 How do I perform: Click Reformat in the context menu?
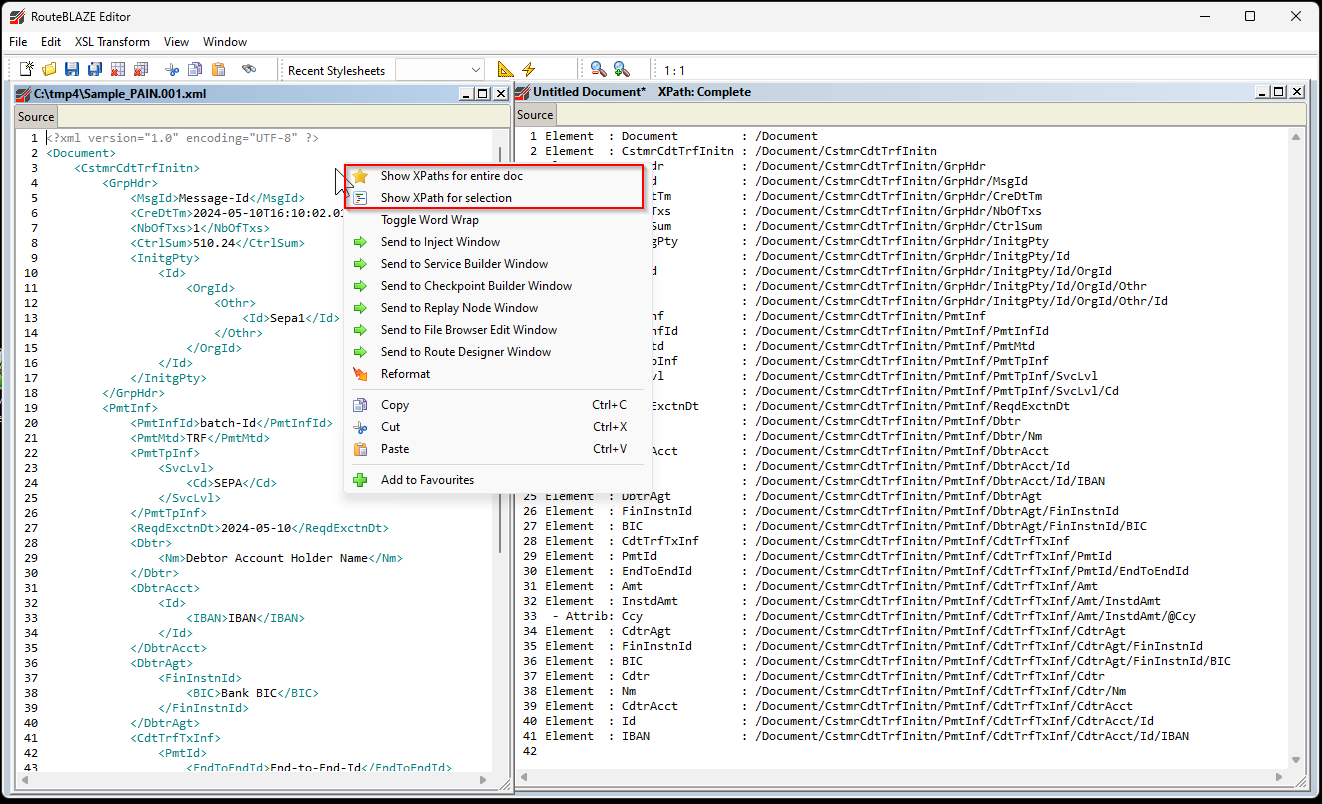tap(405, 374)
